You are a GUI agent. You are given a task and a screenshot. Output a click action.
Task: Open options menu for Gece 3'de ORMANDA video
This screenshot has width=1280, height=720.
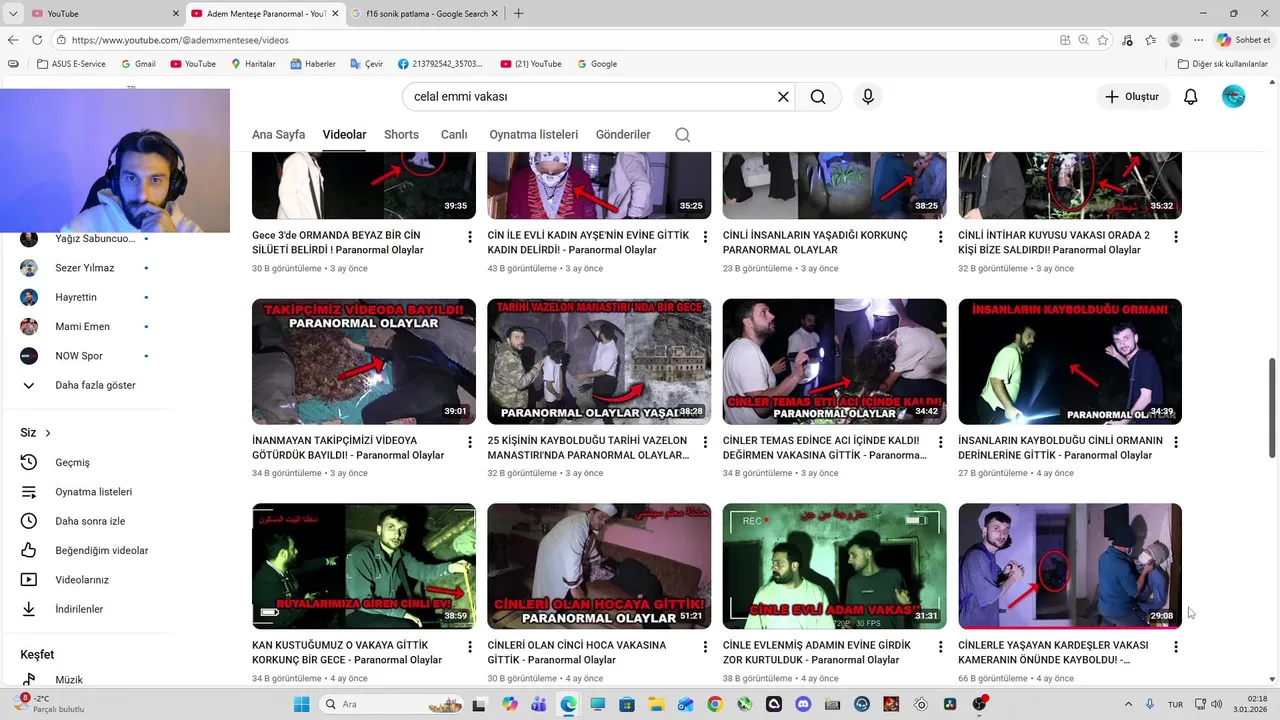pyautogui.click(x=470, y=237)
